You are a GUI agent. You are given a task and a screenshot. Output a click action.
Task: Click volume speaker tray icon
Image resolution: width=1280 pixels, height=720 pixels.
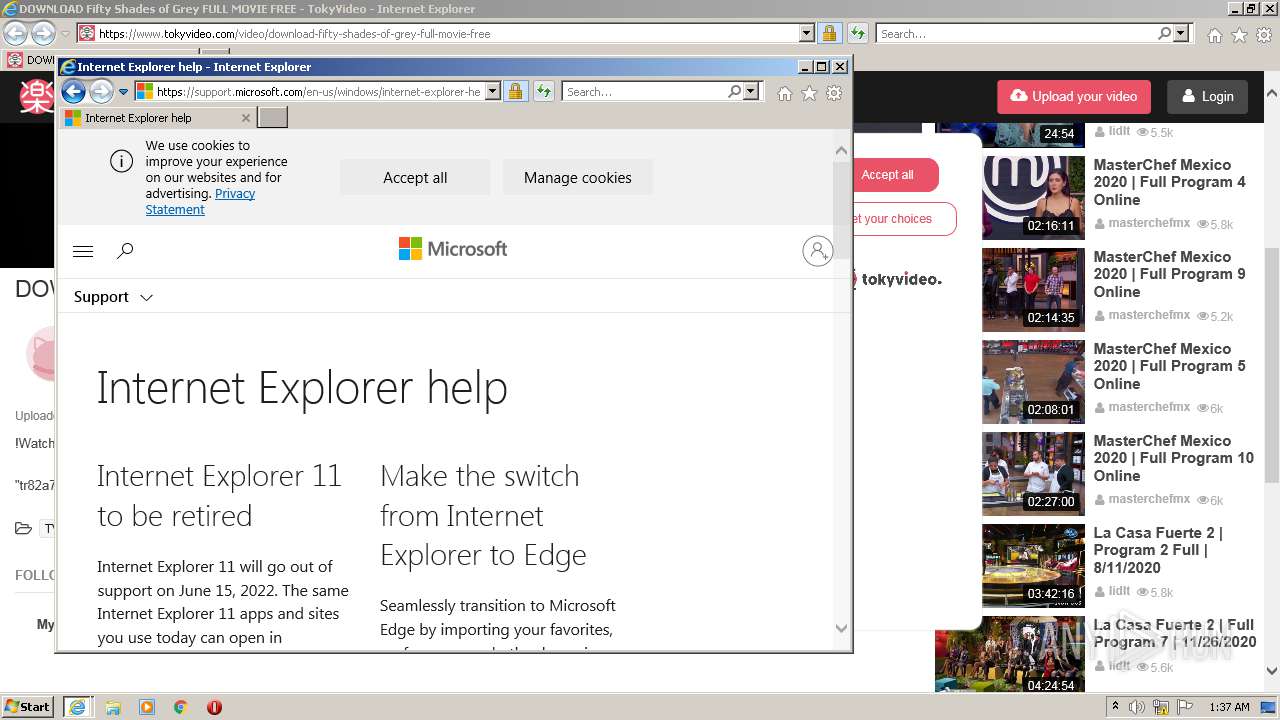pyautogui.click(x=1137, y=707)
